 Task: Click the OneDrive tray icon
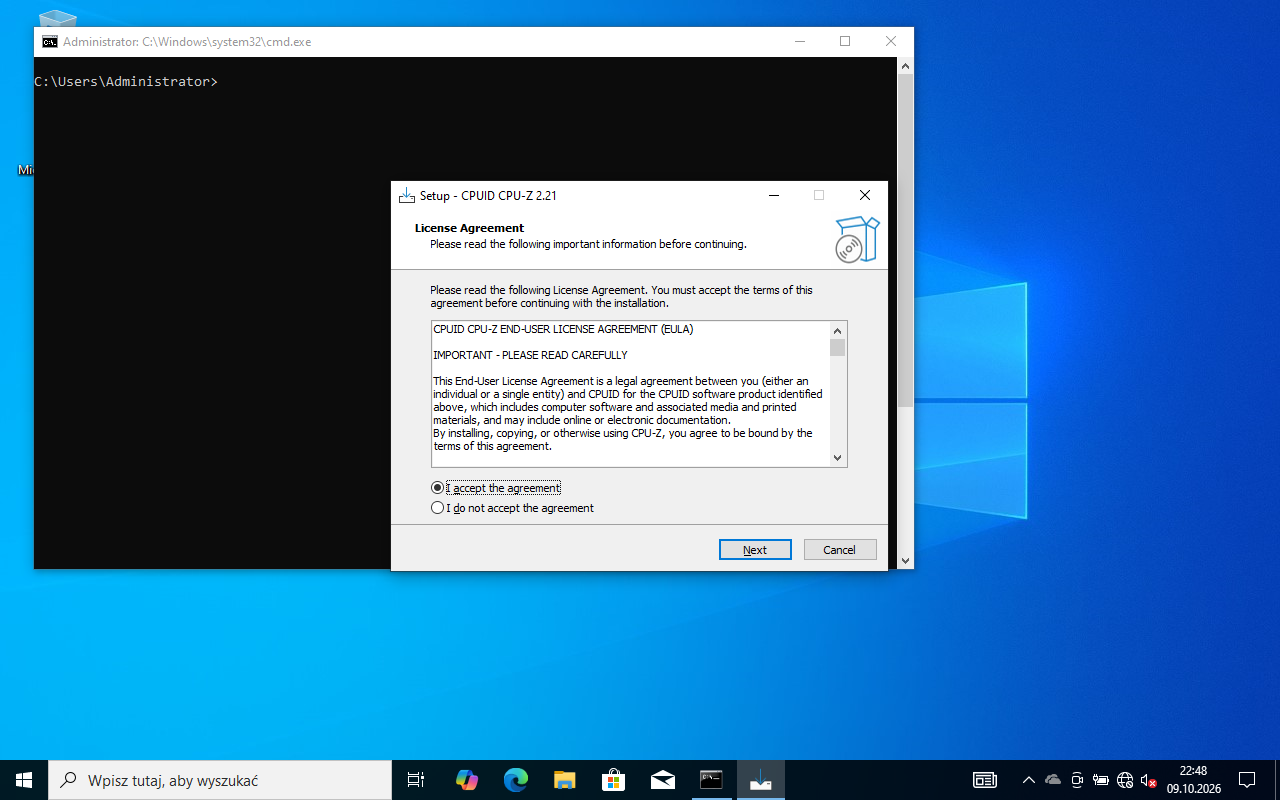[x=1053, y=780]
